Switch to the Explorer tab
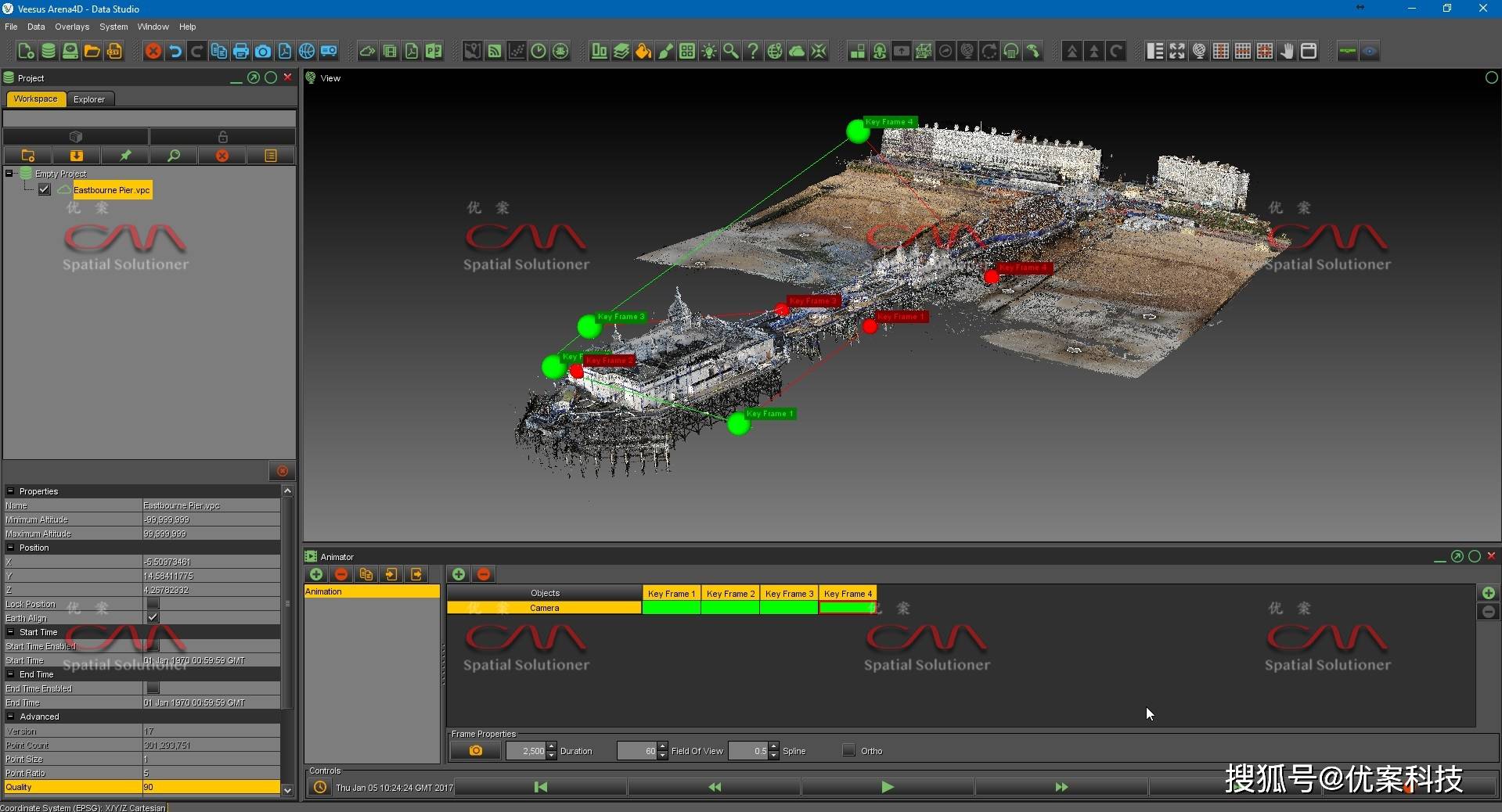Screen dimensions: 1502x812 88,99
